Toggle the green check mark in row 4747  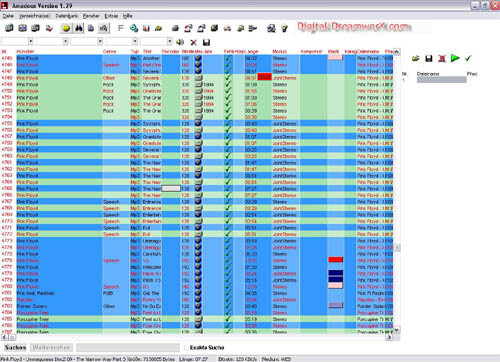[228, 71]
